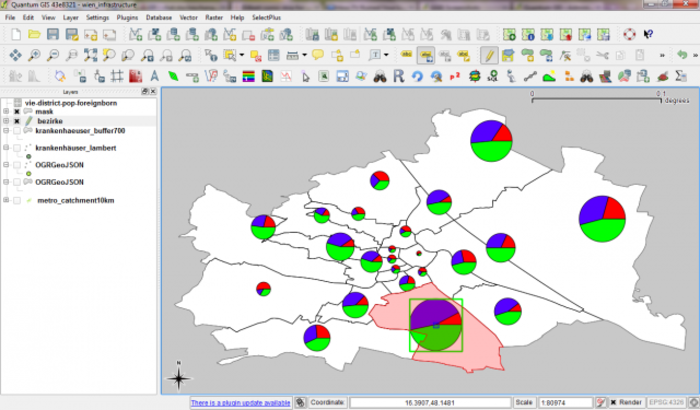Viewport: 700px width, 410px height.
Task: Close the Layers panel
Action: (153, 92)
